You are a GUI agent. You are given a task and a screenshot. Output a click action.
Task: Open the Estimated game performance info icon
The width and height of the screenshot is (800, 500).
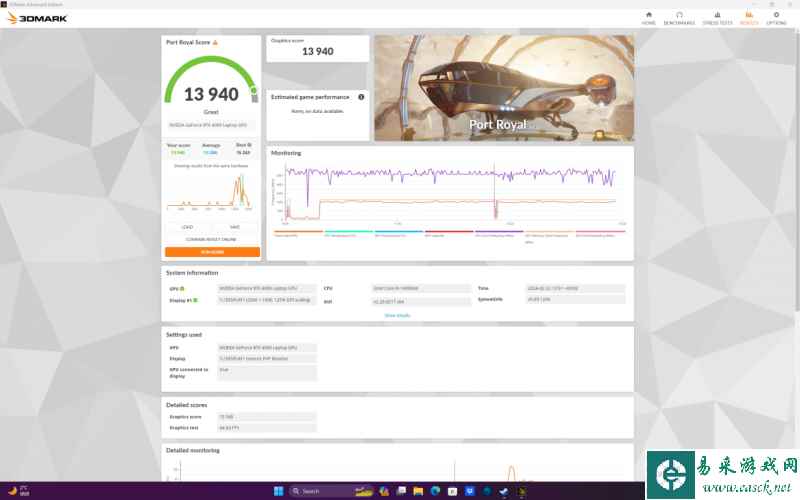tap(361, 97)
